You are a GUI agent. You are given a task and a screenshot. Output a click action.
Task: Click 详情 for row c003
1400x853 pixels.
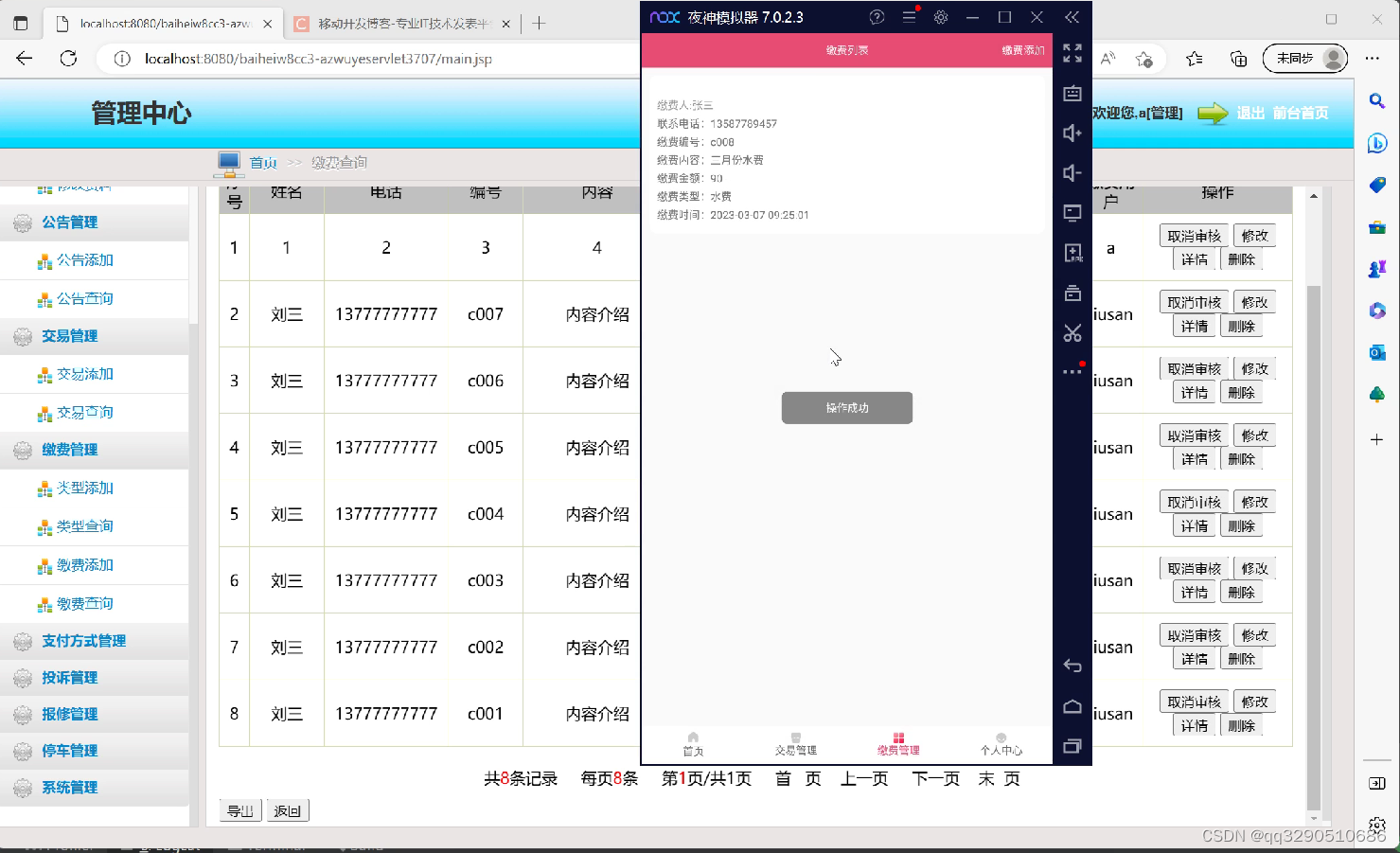[1195, 593]
